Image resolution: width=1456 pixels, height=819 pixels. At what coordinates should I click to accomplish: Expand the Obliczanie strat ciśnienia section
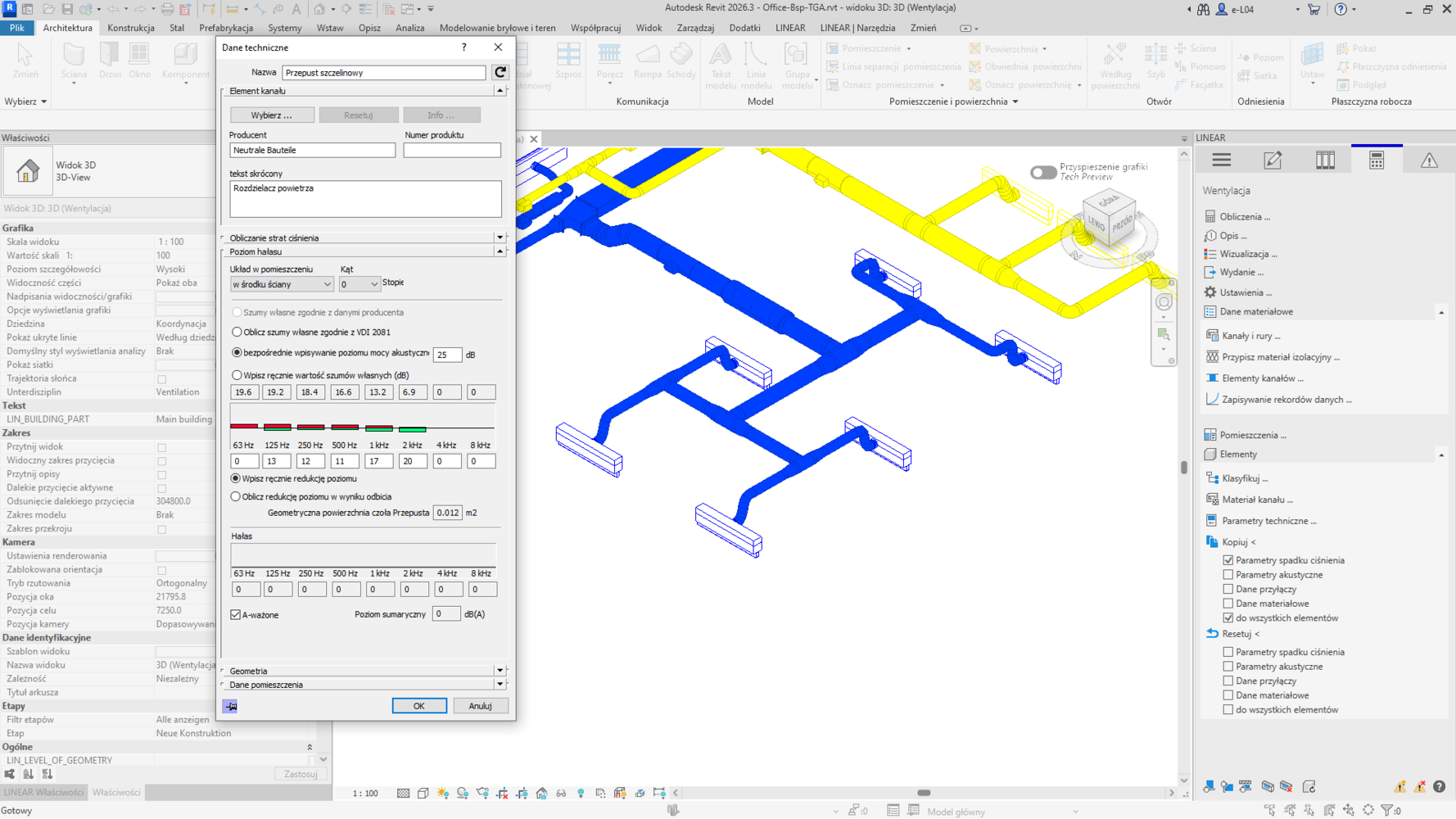500,238
